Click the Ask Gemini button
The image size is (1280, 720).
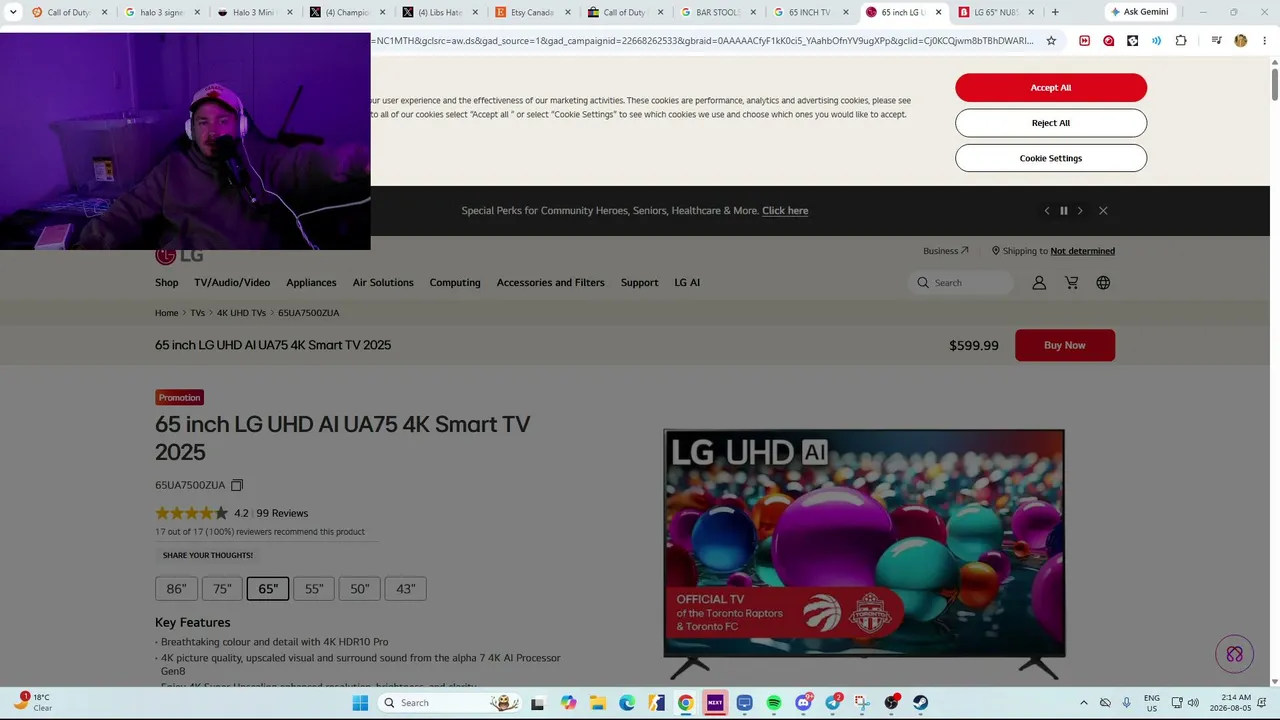coord(1140,12)
